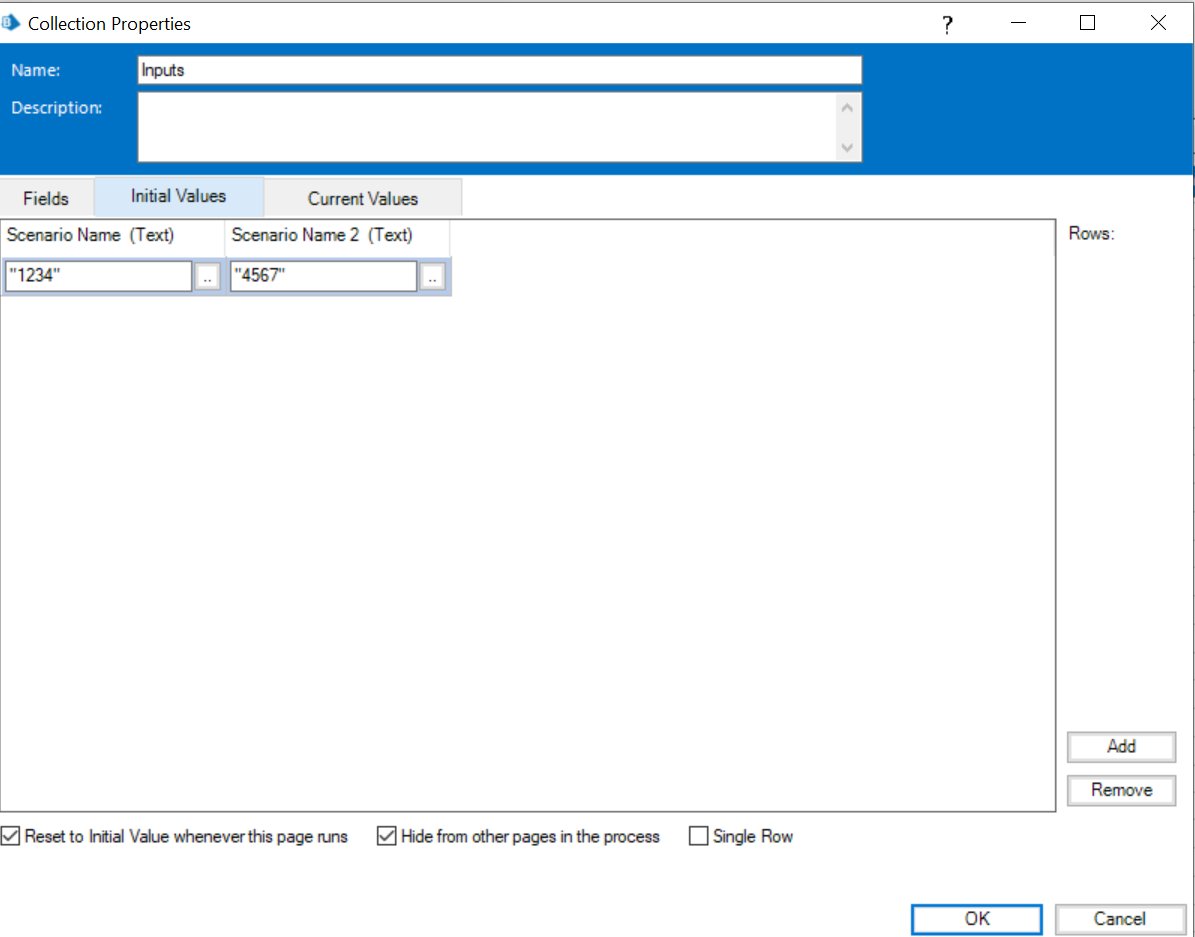This screenshot has height=937, width=1195.
Task: Add a new row to the collection
Action: pyautogui.click(x=1121, y=747)
